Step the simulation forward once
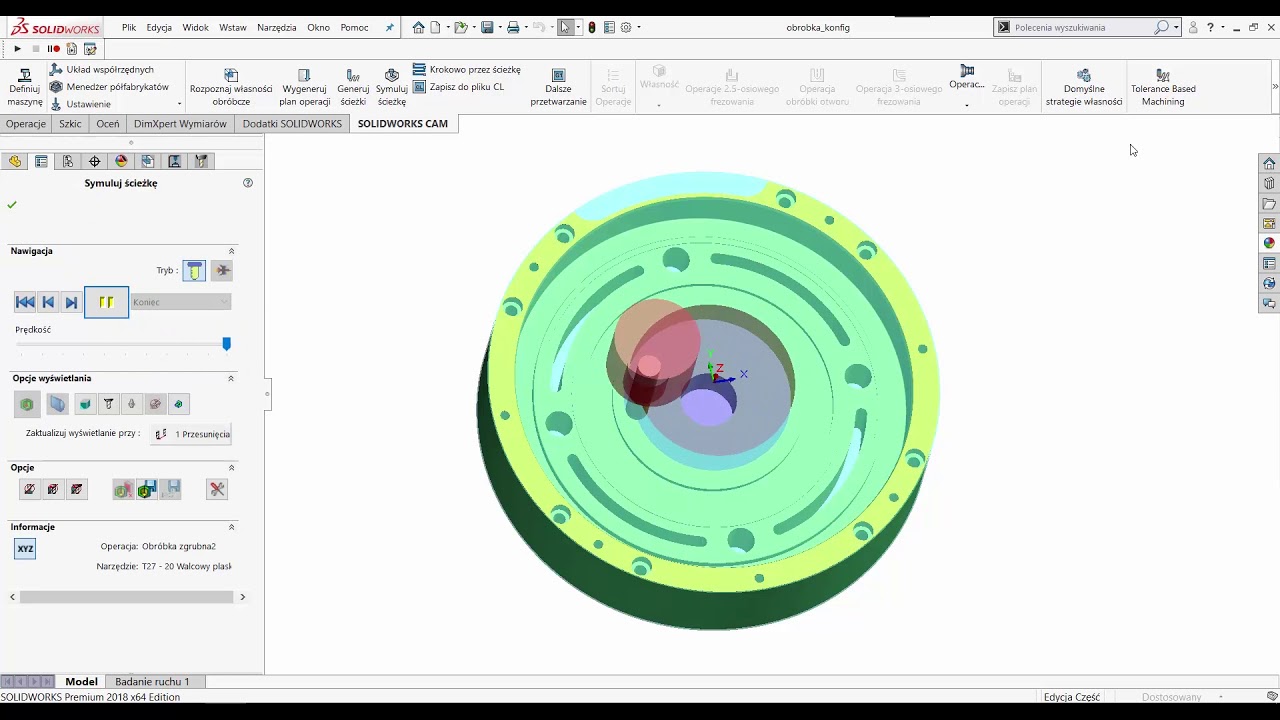Image resolution: width=1280 pixels, height=720 pixels. pos(71,302)
